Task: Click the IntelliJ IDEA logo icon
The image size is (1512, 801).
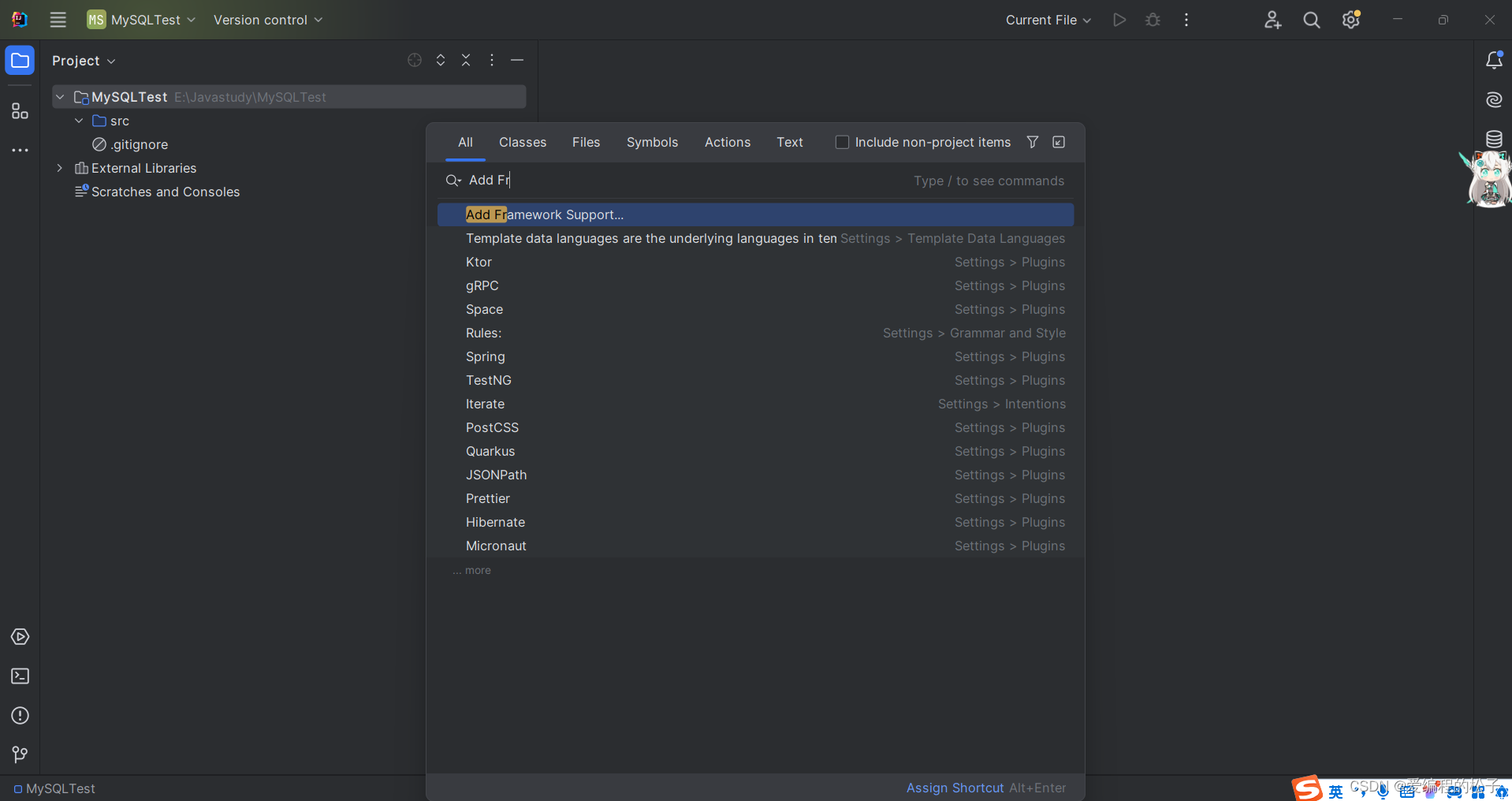Action: pos(20,20)
